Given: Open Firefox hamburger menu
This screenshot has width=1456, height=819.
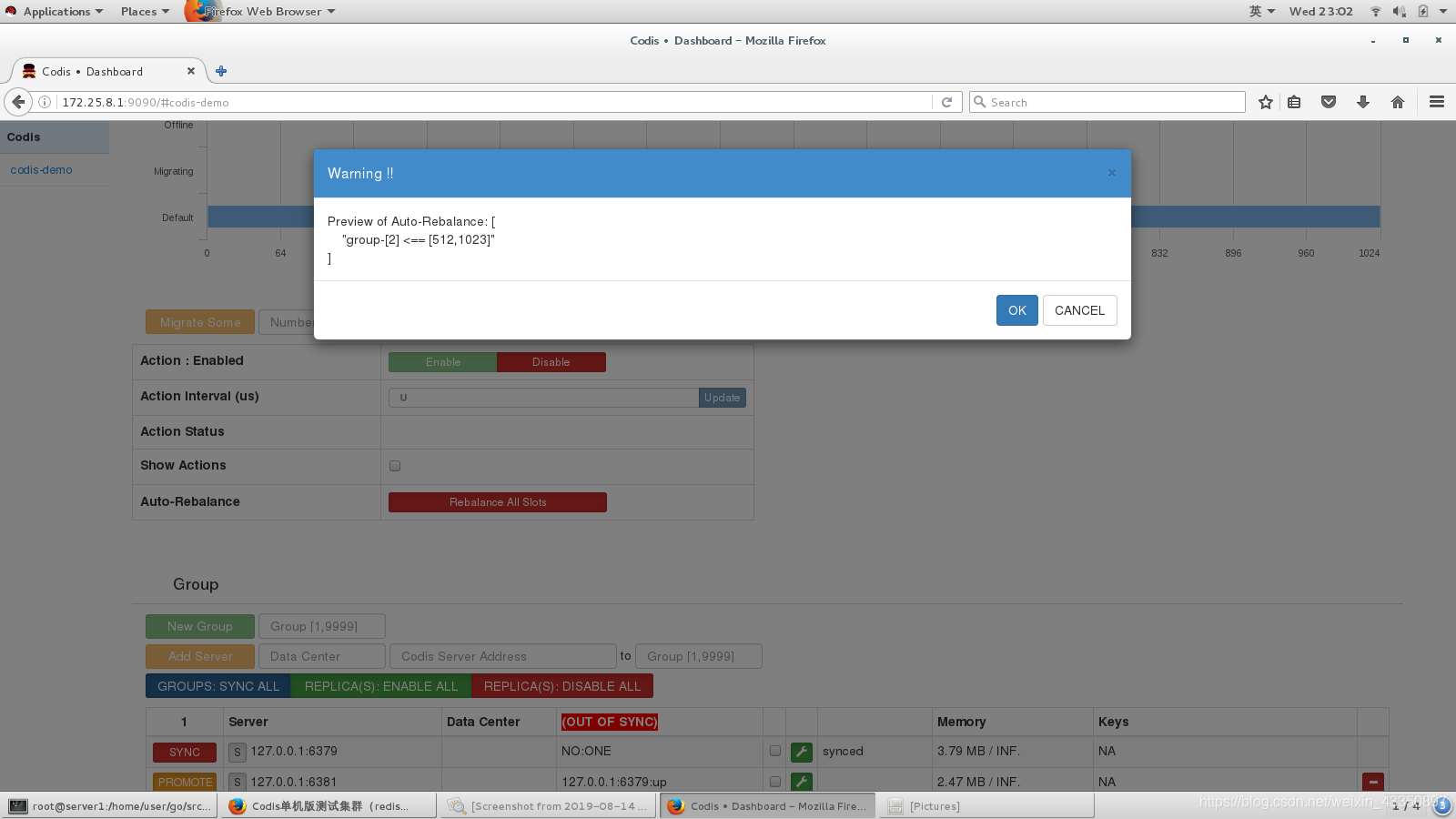Looking at the screenshot, I should [x=1437, y=102].
